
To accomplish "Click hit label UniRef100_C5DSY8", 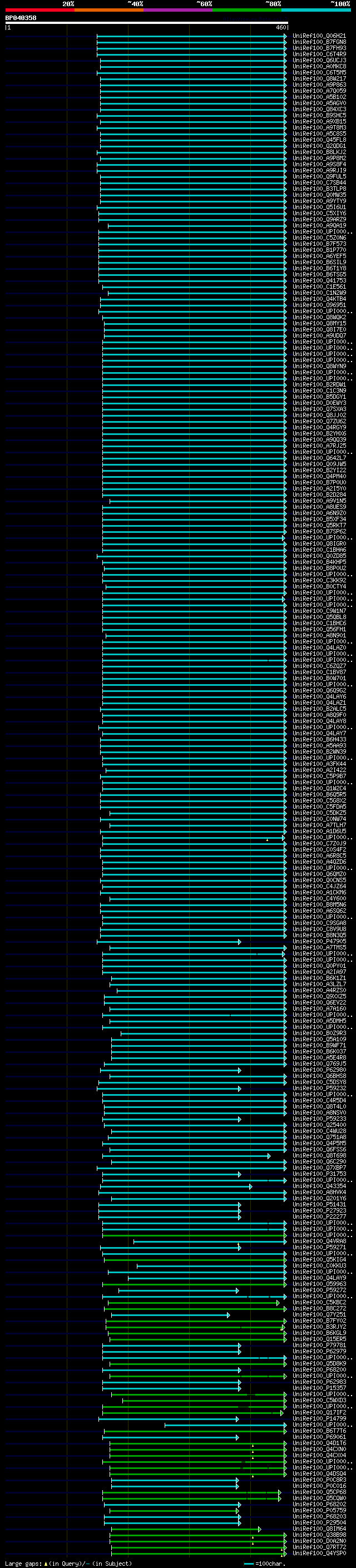I will [319, 1082].
